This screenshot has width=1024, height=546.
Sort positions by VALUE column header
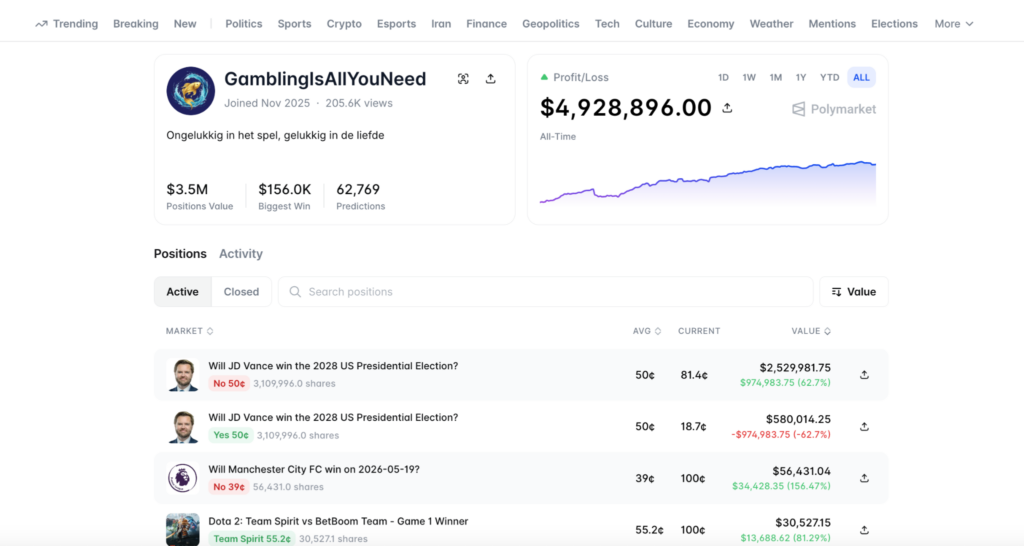click(x=811, y=331)
